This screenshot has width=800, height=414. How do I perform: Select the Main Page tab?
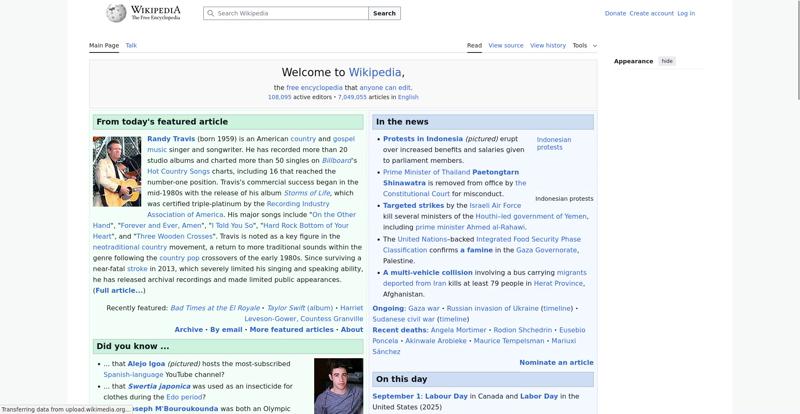(x=104, y=45)
